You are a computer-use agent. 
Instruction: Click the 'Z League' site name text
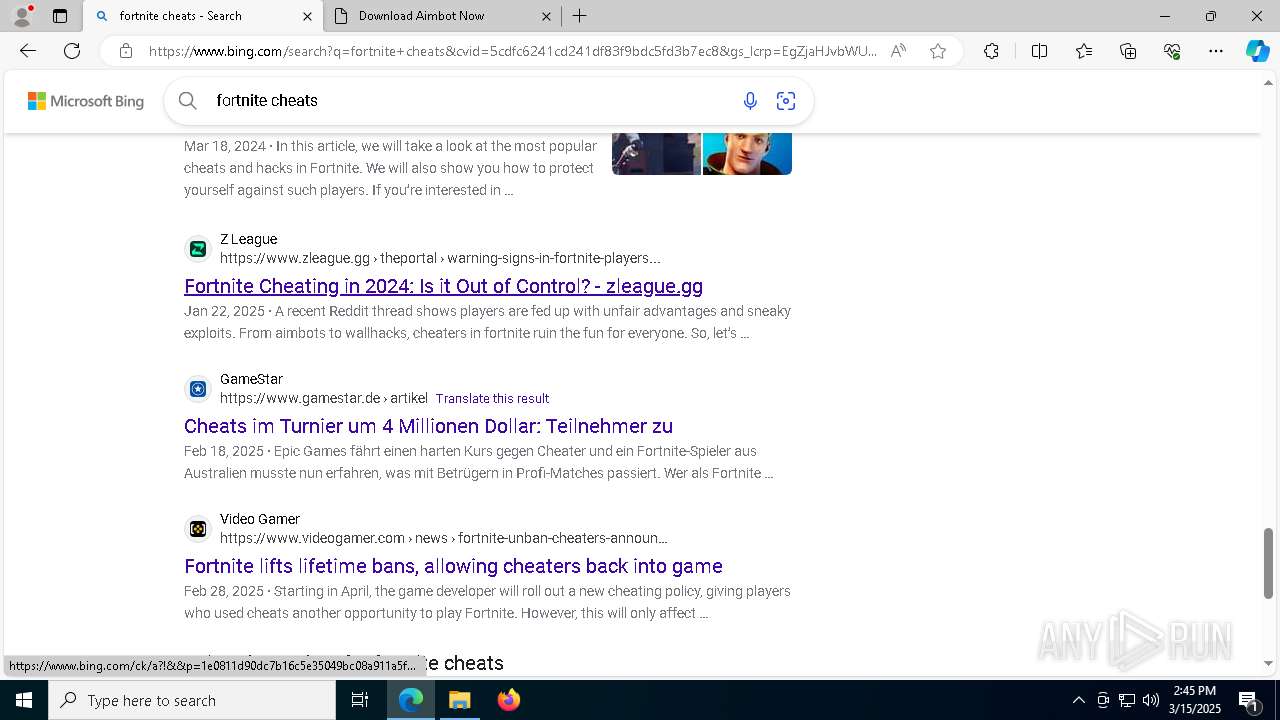(248, 239)
